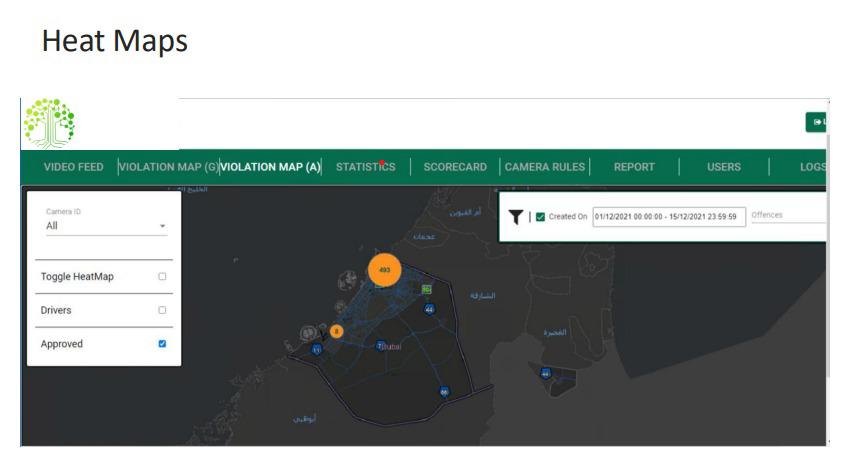Select the Report tab
The image size is (859, 465).
tap(634, 167)
